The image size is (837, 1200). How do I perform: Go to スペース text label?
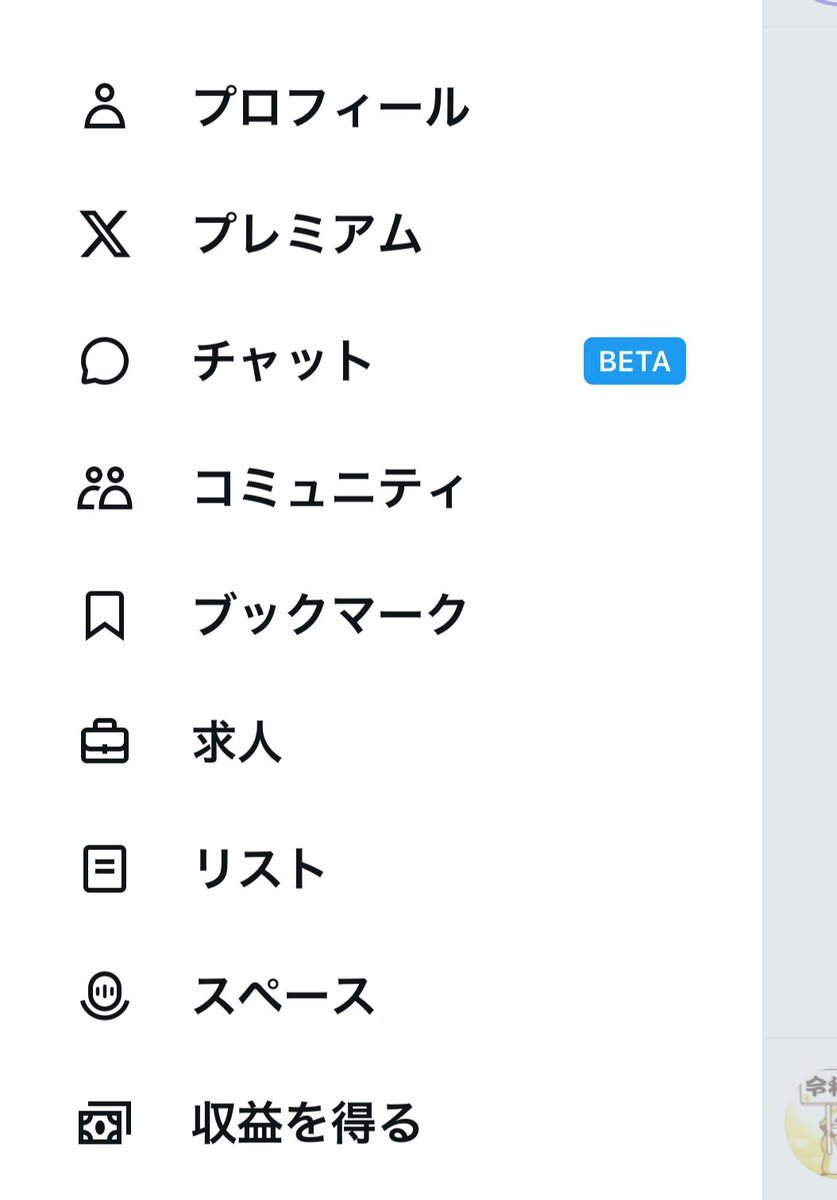284,996
